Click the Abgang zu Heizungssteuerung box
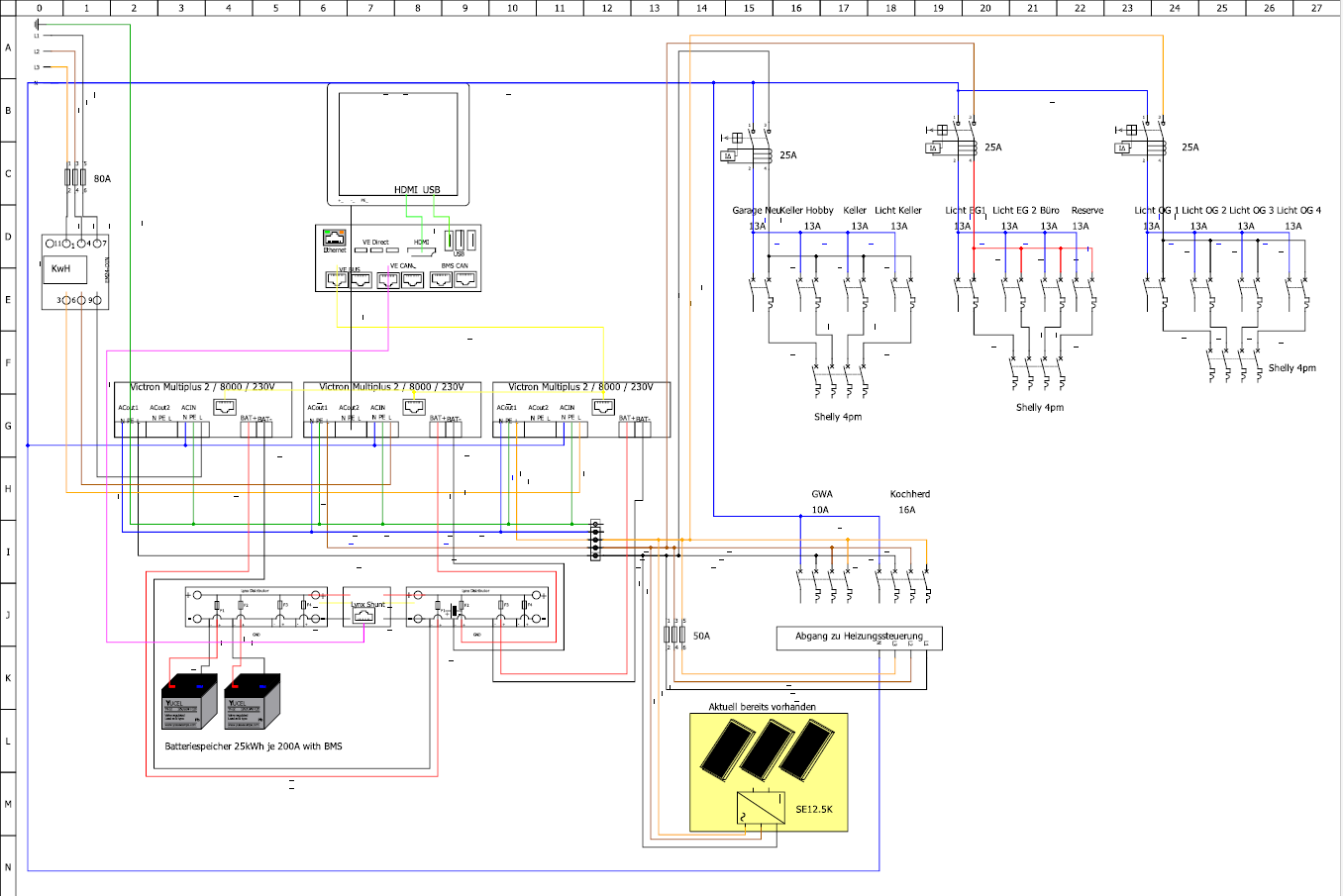 click(859, 638)
